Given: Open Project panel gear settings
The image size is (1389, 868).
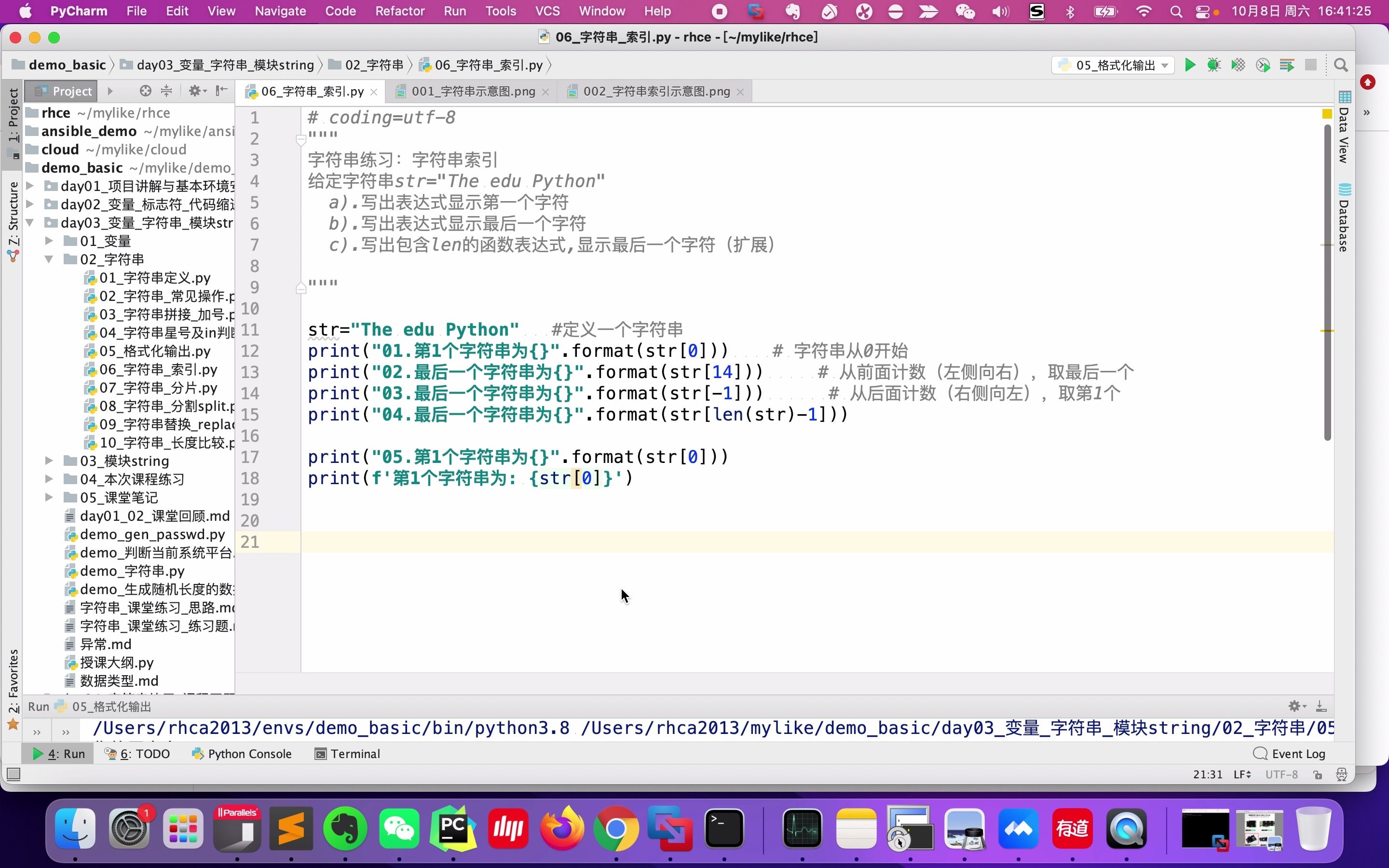Looking at the screenshot, I should [196, 91].
